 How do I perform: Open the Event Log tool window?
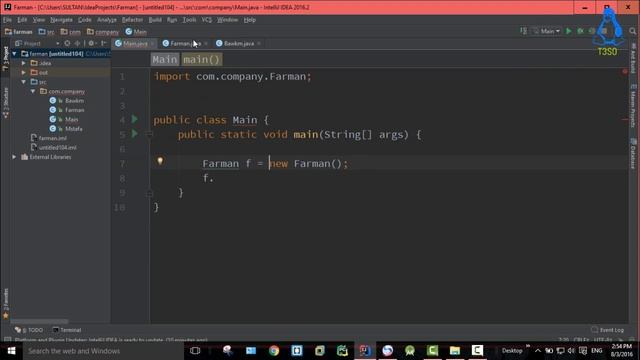607,330
